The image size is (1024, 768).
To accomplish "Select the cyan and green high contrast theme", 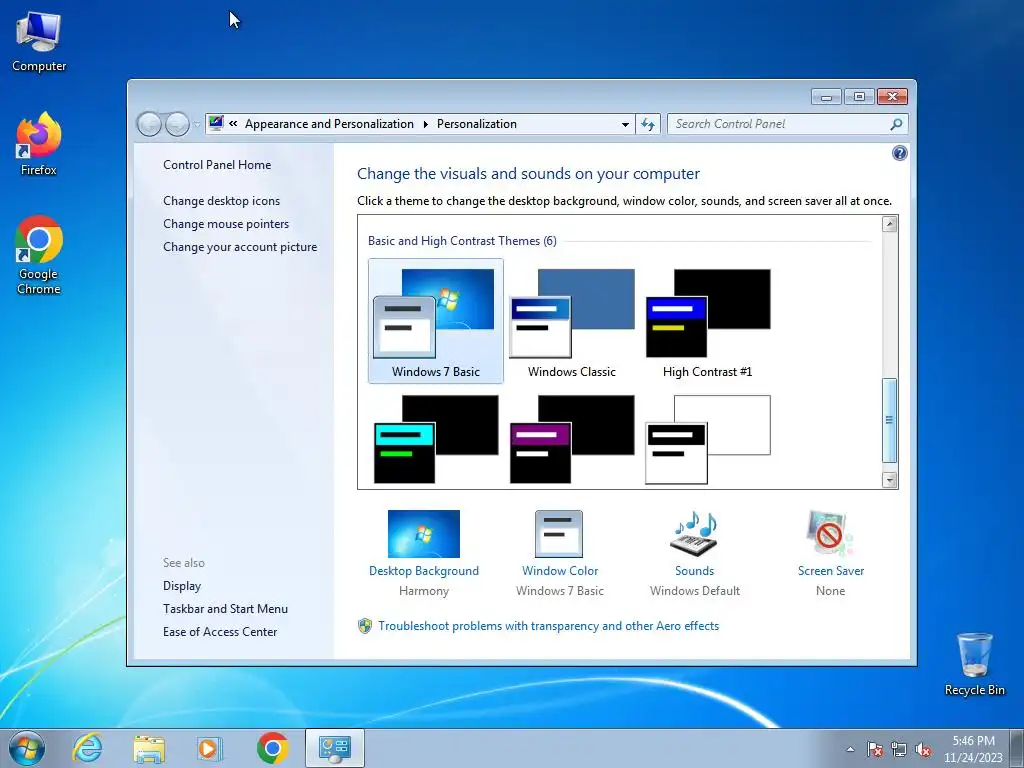I will click(x=436, y=439).
